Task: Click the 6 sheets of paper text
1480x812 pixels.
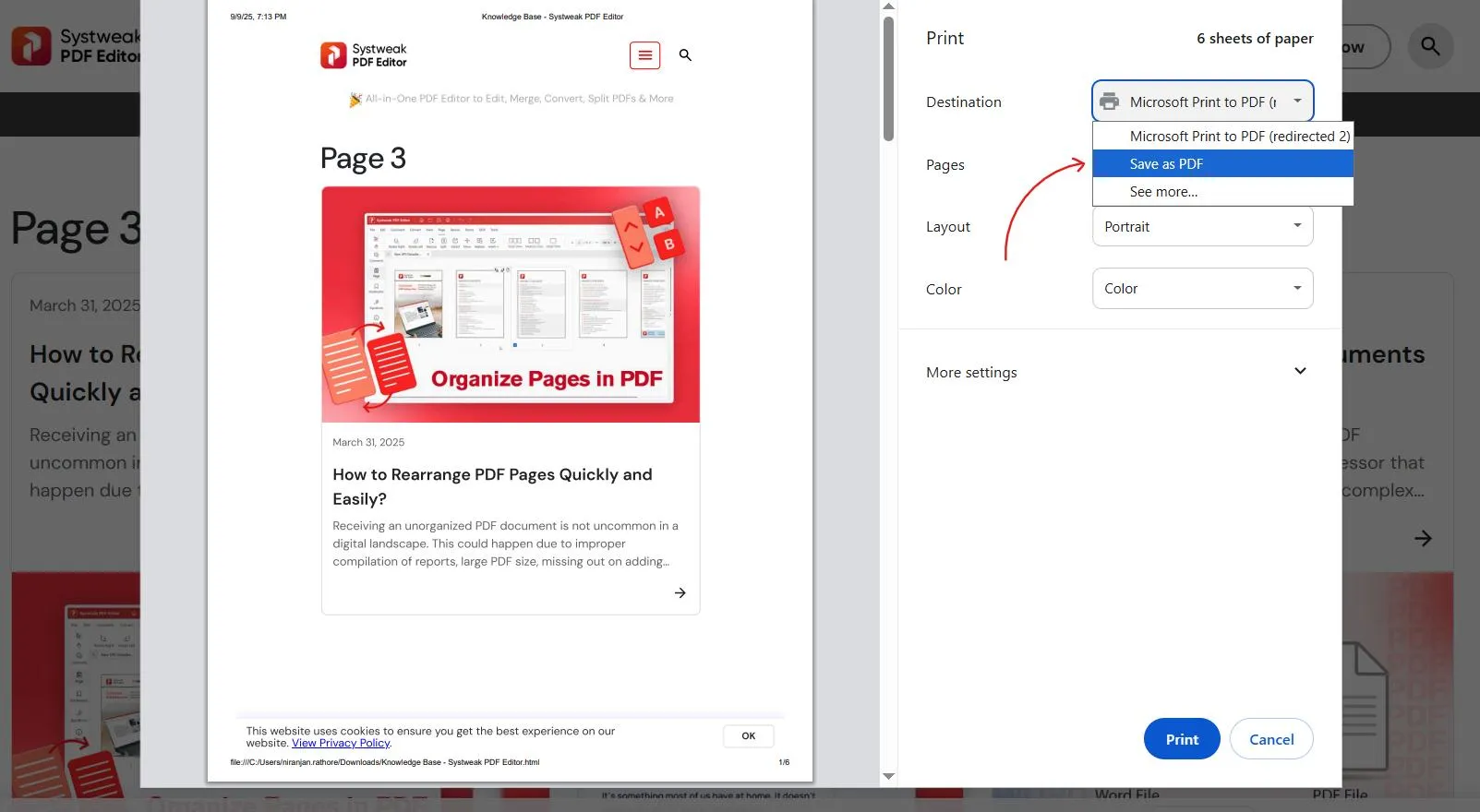Action: tap(1255, 39)
